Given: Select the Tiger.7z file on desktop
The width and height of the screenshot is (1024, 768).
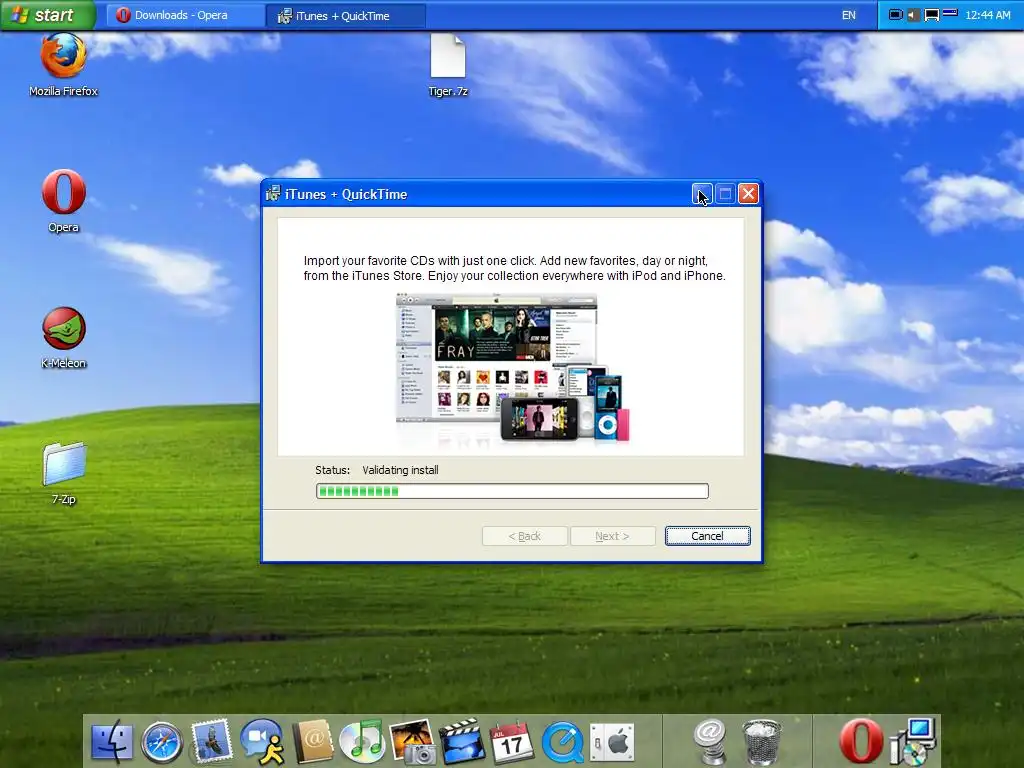Looking at the screenshot, I should tap(448, 65).
